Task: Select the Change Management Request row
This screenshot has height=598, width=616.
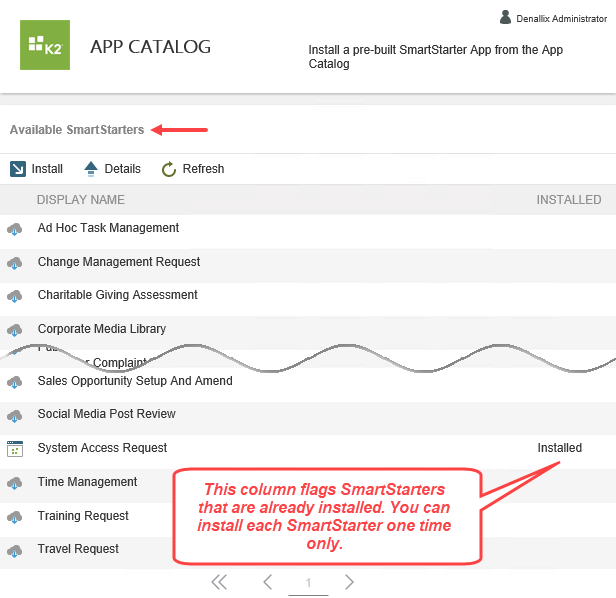Action: tap(119, 262)
